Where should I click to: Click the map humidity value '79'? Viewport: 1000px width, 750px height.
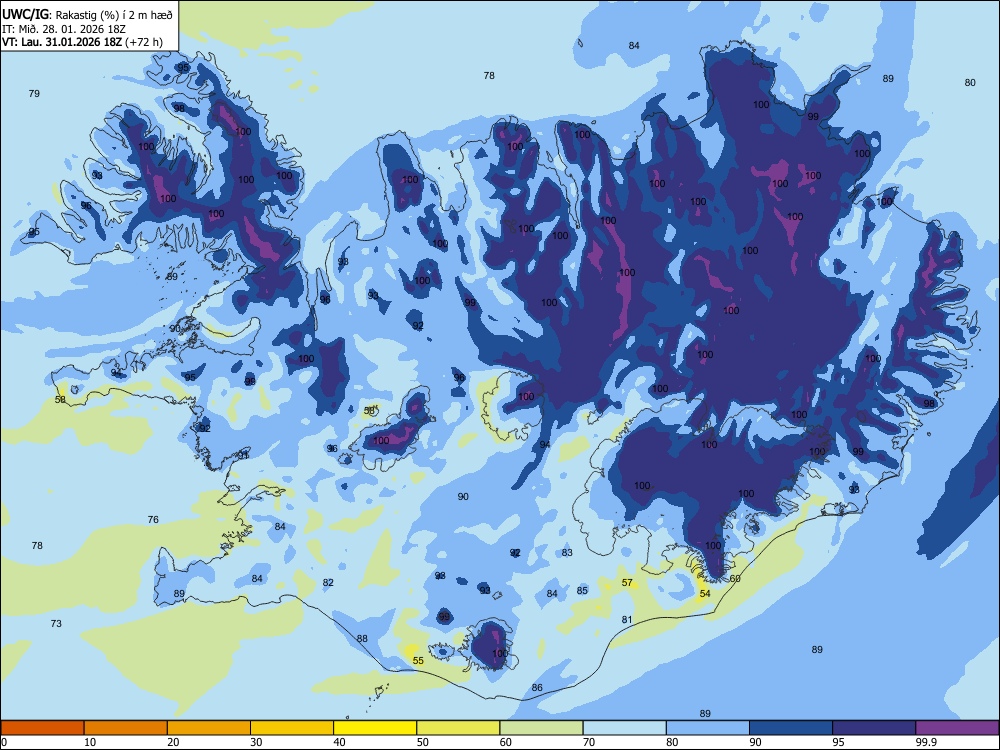click(x=34, y=94)
